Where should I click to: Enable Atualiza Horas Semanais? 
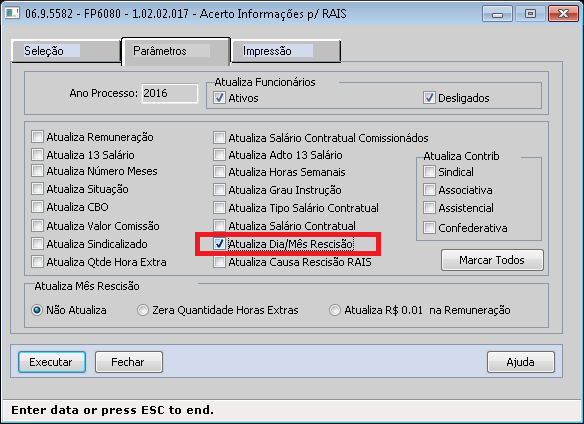pyautogui.click(x=219, y=172)
